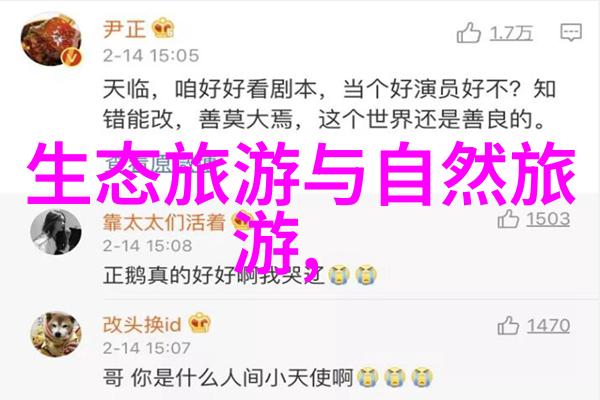This screenshot has height=400, width=600.
Task: Click crown badge next to 尹正 username
Action: [163, 28]
